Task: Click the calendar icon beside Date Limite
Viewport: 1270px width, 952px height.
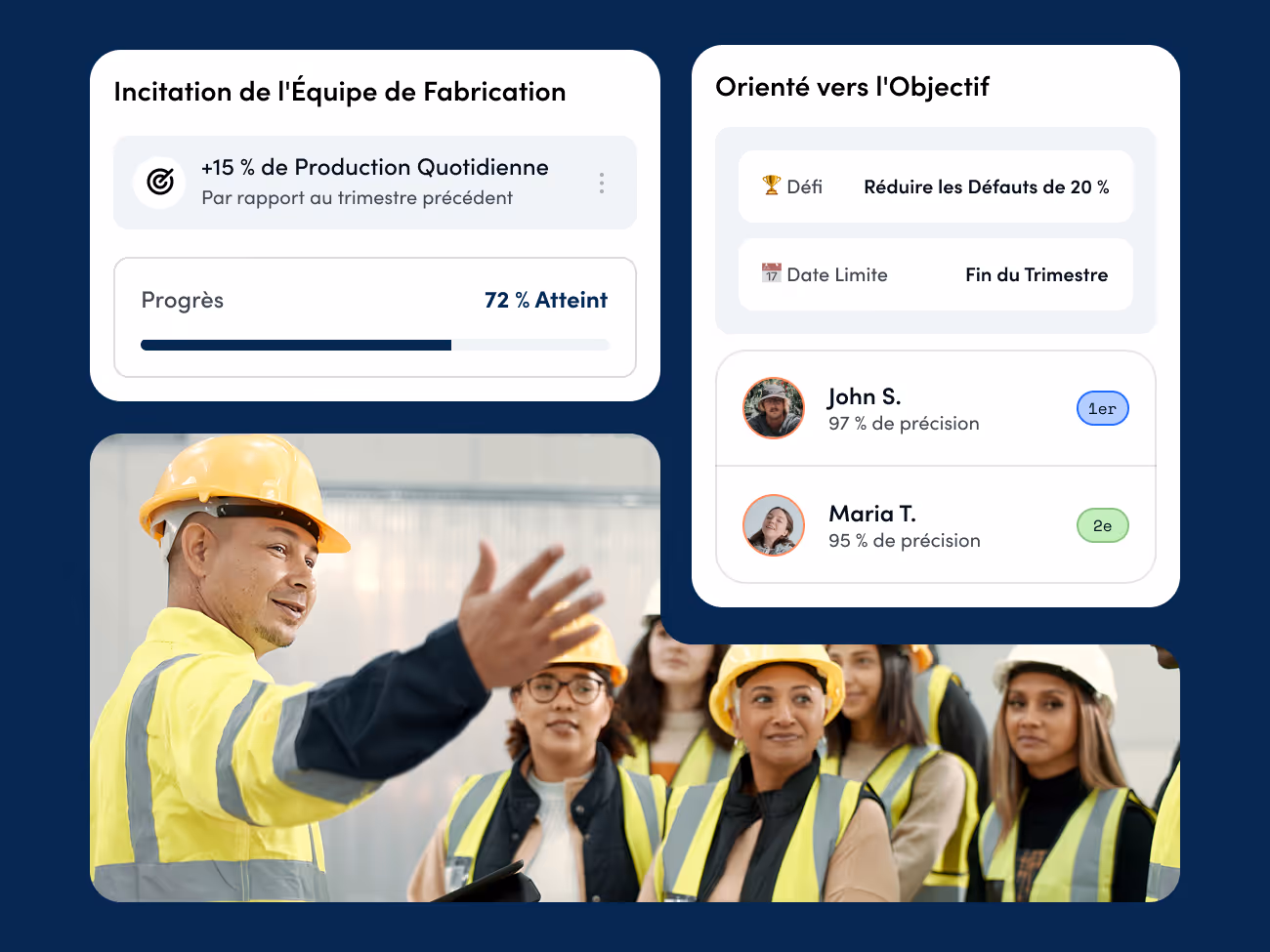Action: click(772, 273)
